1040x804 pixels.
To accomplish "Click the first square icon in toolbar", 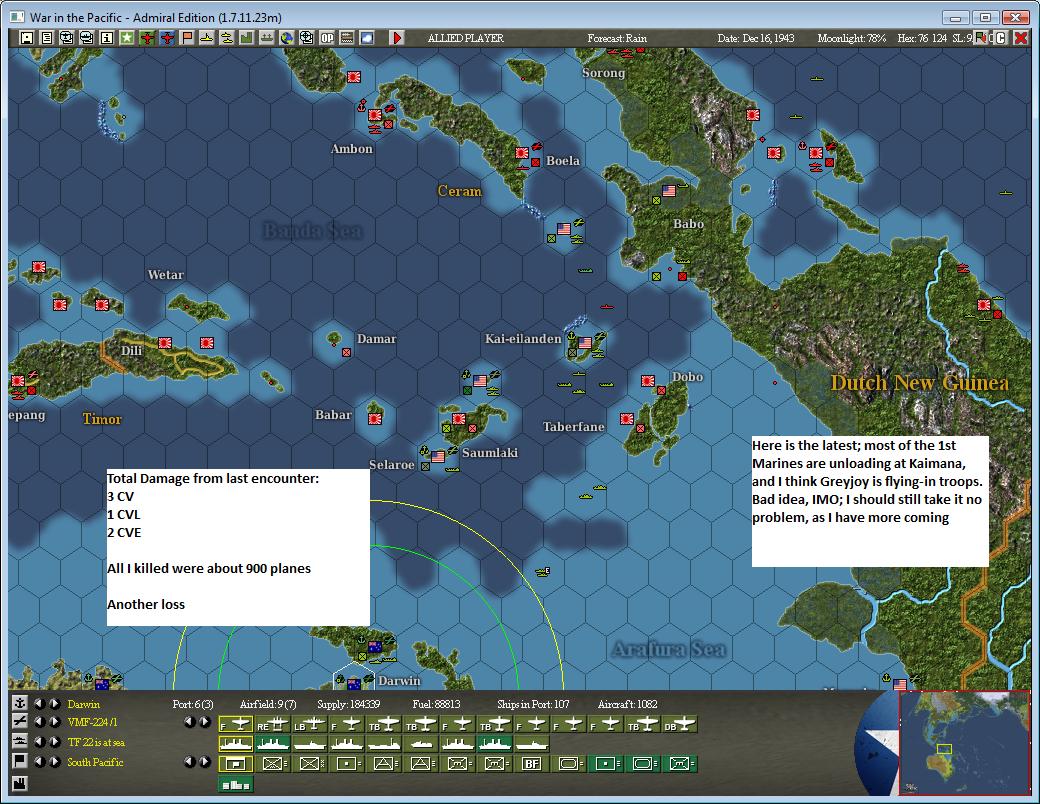I will coord(27,38).
